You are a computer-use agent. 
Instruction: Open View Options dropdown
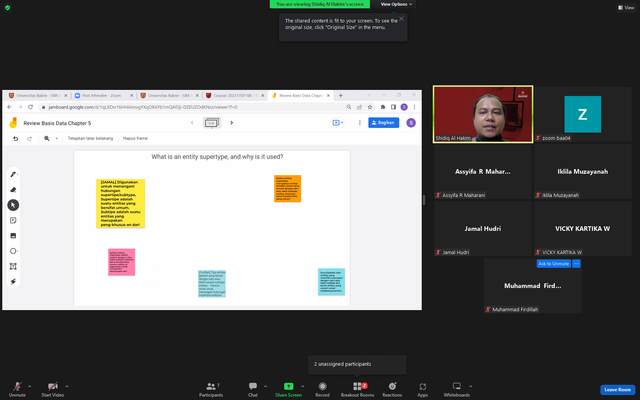point(396,4)
